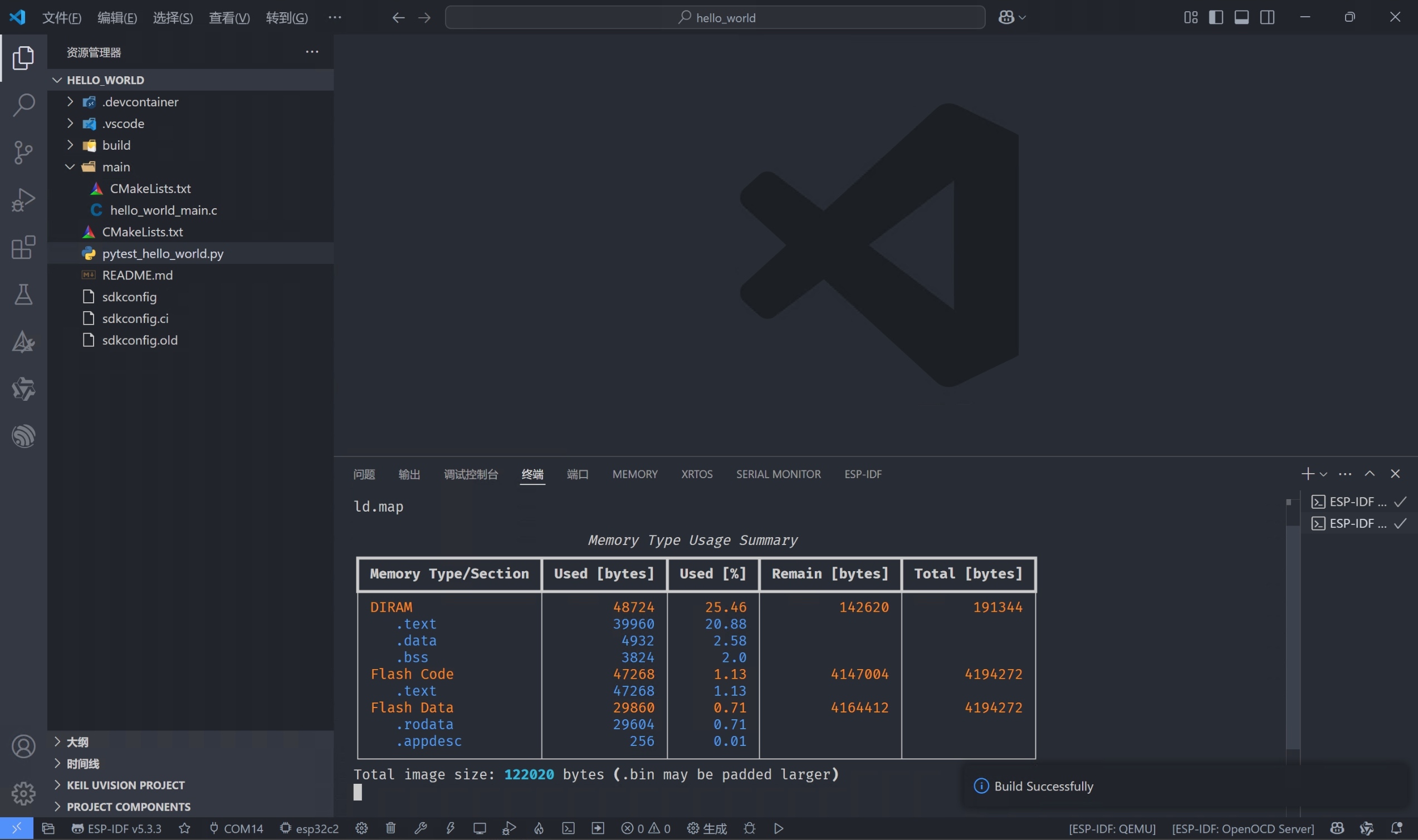Screen dimensions: 1418x840
Task: Click the esp32c2 target device button
Action: point(310,828)
